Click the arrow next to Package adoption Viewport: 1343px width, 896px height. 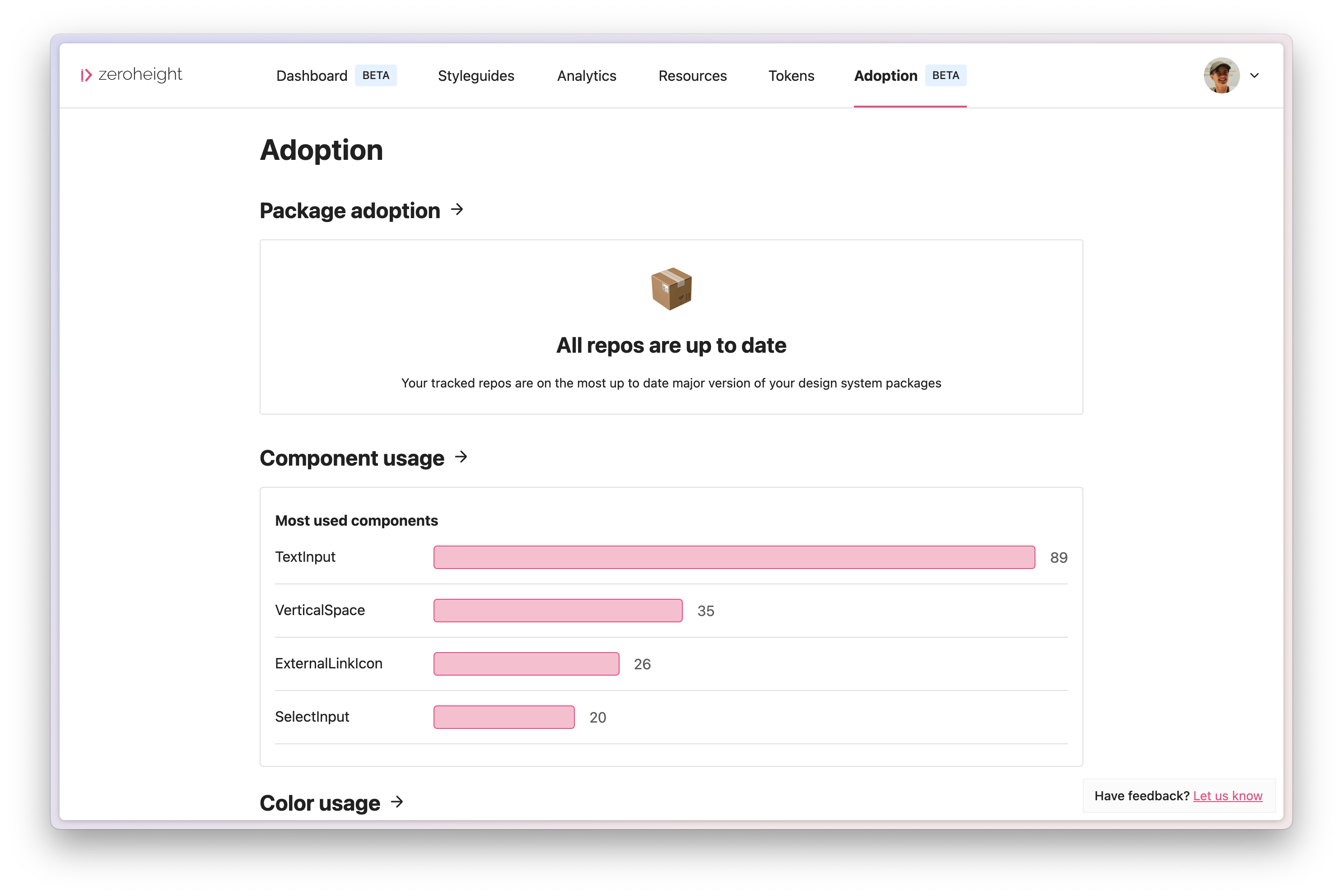tap(457, 210)
